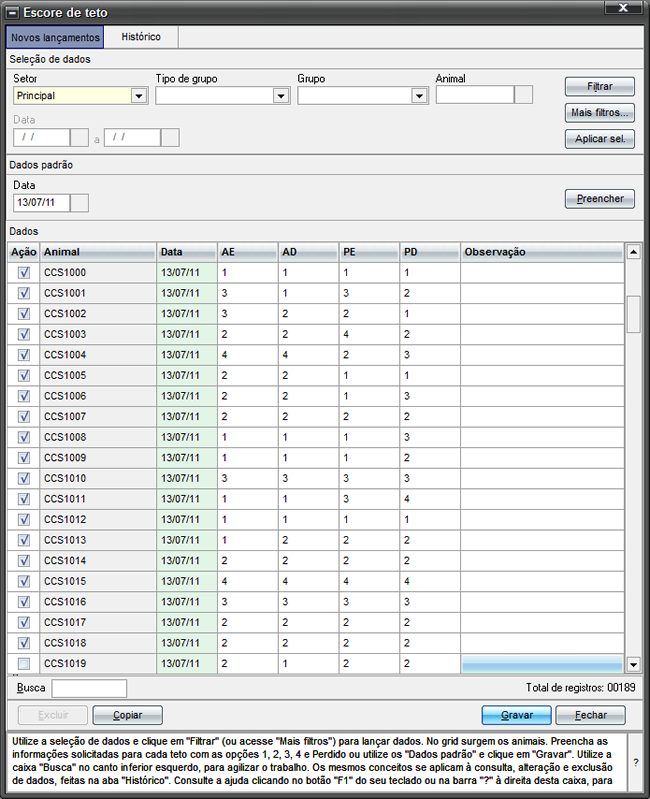Image resolution: width=650 pixels, height=799 pixels.
Task: Open calendar picker for Dados padrão date
Action: tap(81, 203)
